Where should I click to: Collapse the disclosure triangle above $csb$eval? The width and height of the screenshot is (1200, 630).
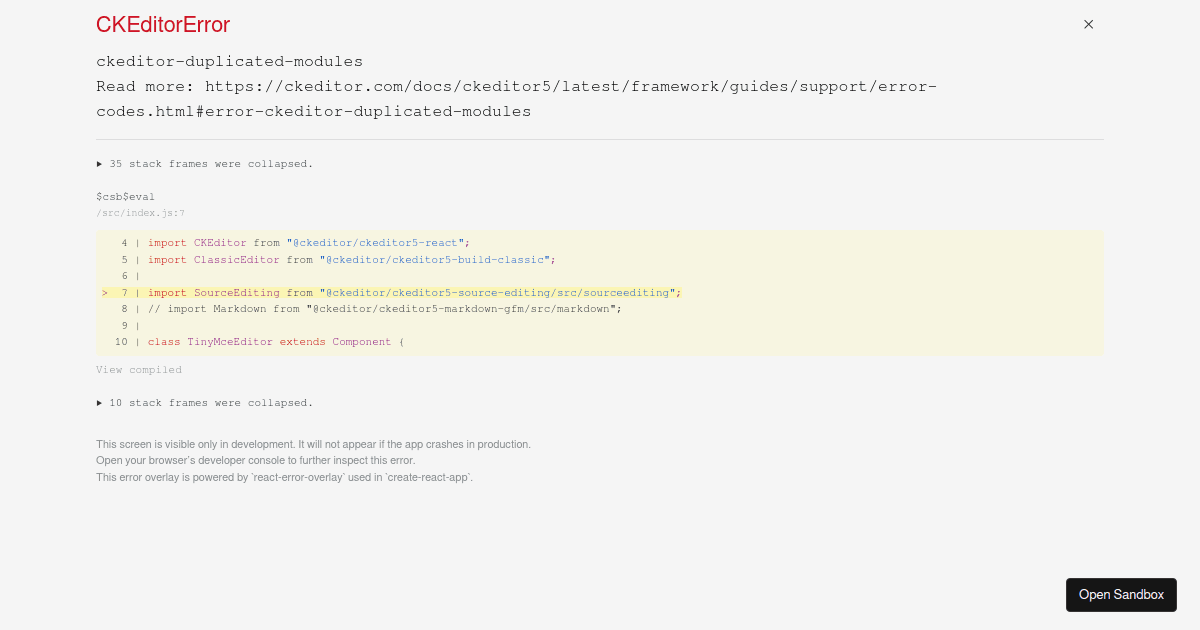point(98,163)
